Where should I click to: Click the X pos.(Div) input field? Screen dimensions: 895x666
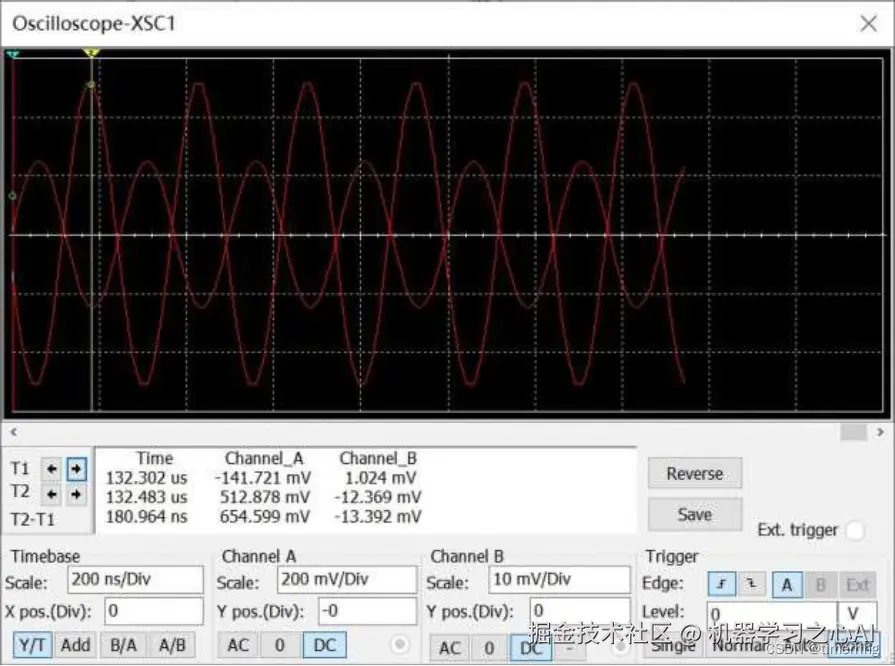point(154,611)
